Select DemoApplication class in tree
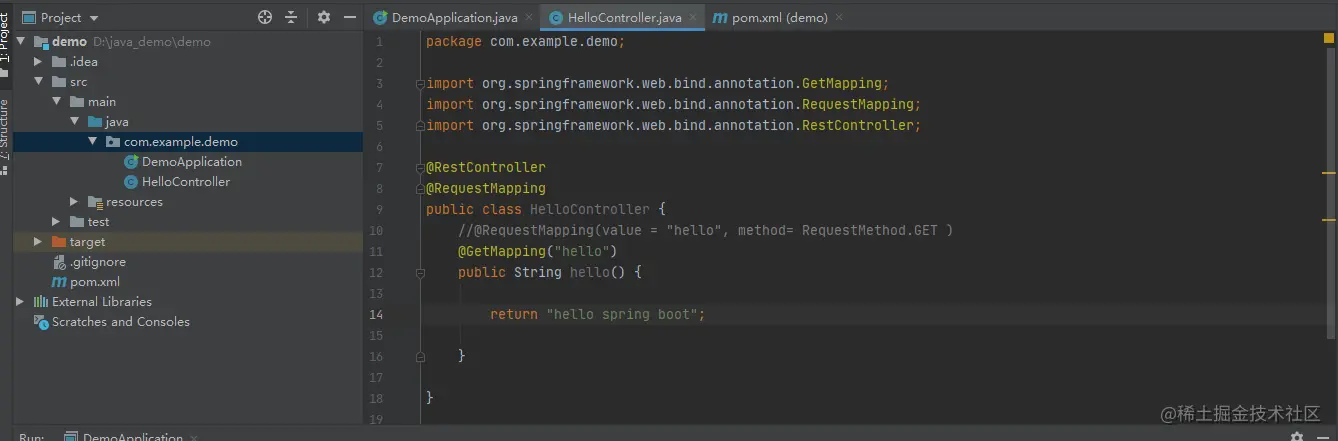Image resolution: width=1338 pixels, height=441 pixels. 191,161
